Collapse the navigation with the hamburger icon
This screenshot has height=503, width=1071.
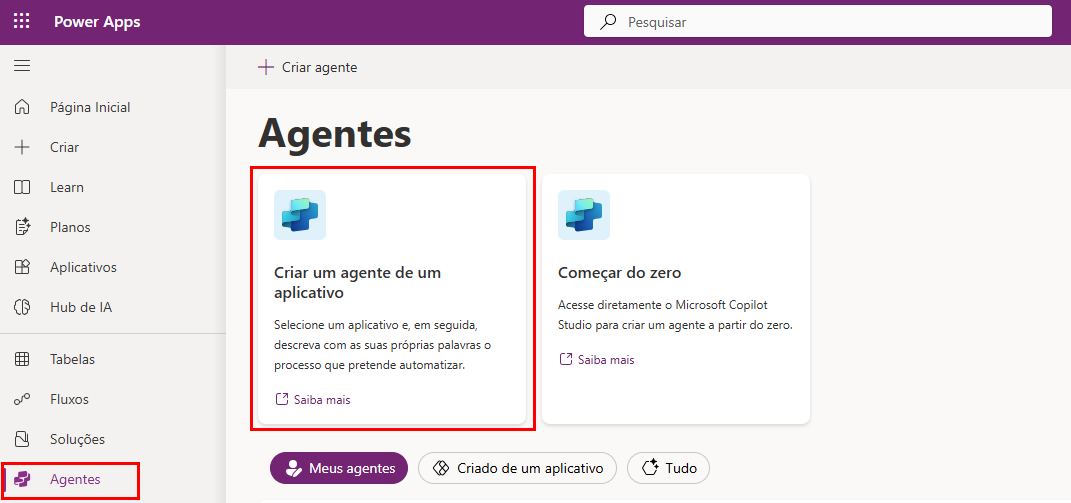22,66
